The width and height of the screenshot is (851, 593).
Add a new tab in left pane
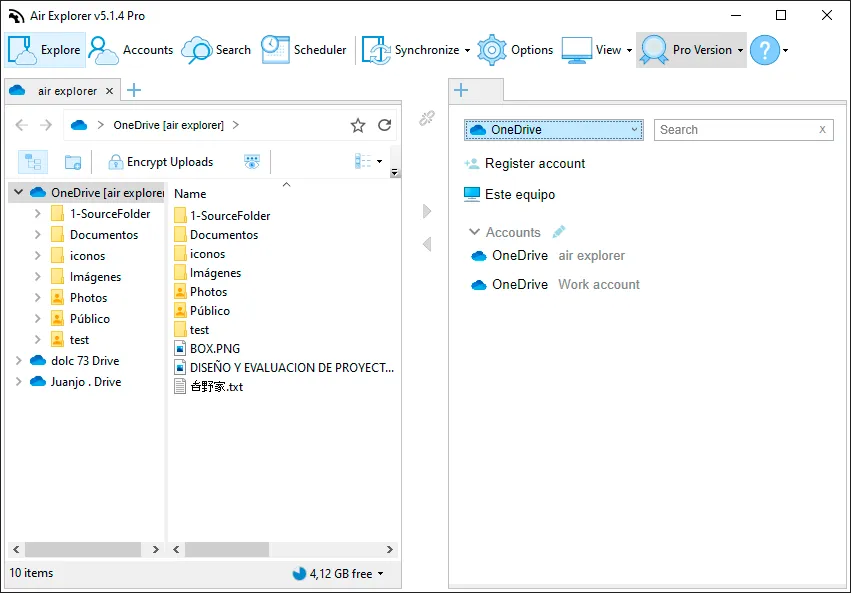(x=134, y=90)
